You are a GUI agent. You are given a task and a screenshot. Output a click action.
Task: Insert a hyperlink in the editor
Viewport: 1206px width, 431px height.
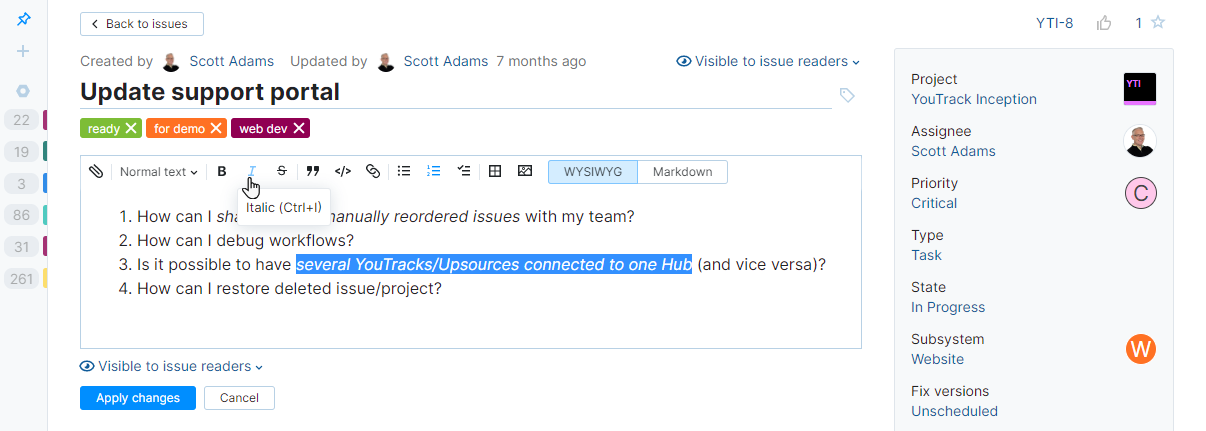[x=373, y=172]
